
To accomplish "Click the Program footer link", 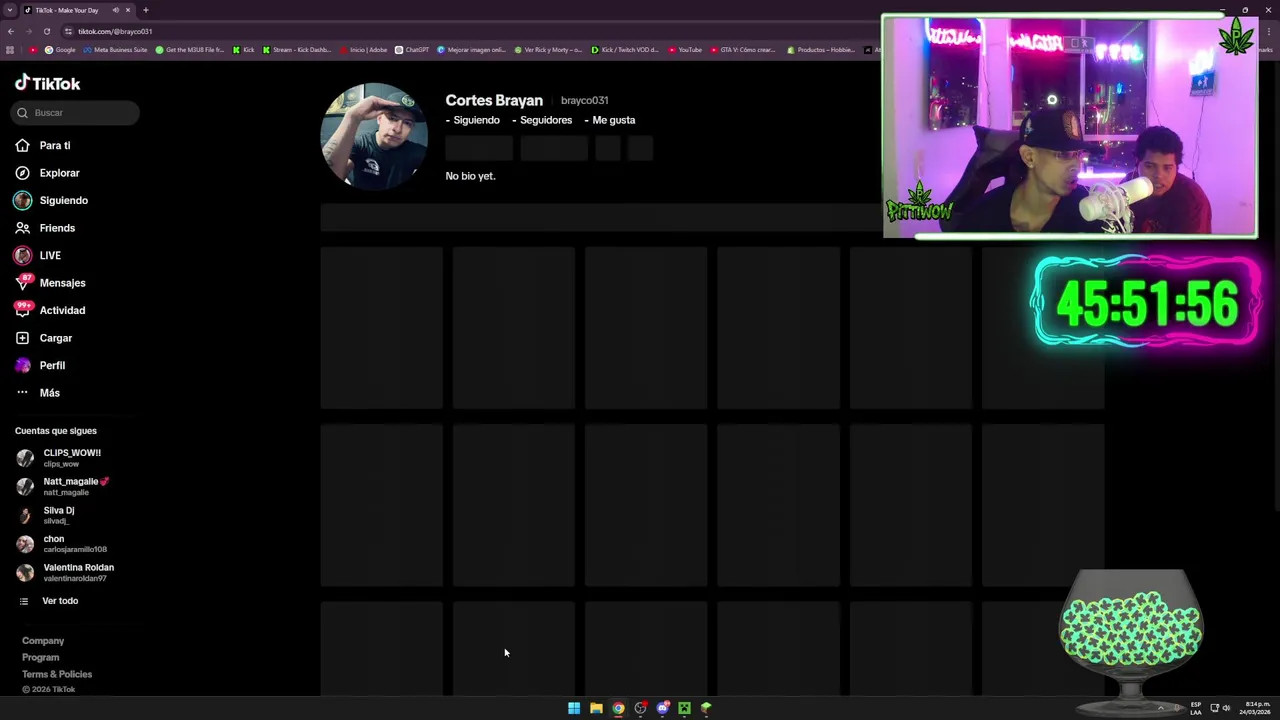I will 41,658.
